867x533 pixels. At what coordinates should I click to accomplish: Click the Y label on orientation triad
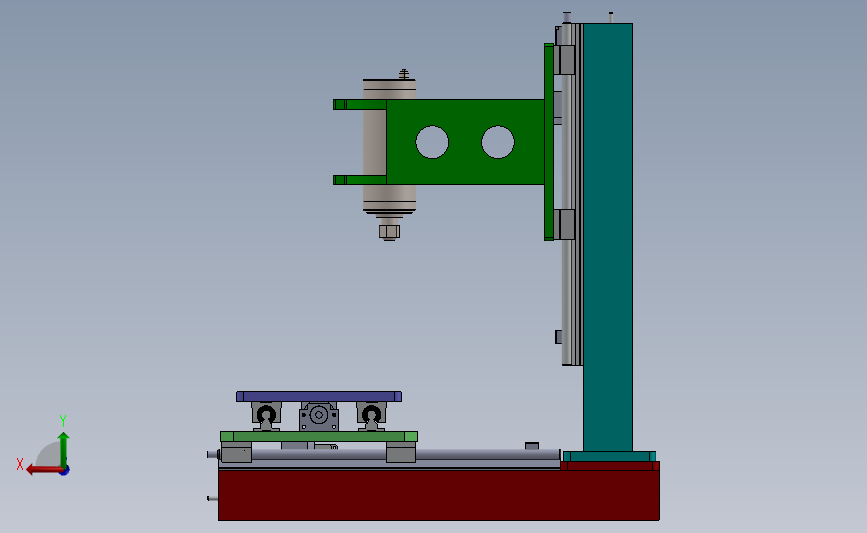tap(62, 421)
